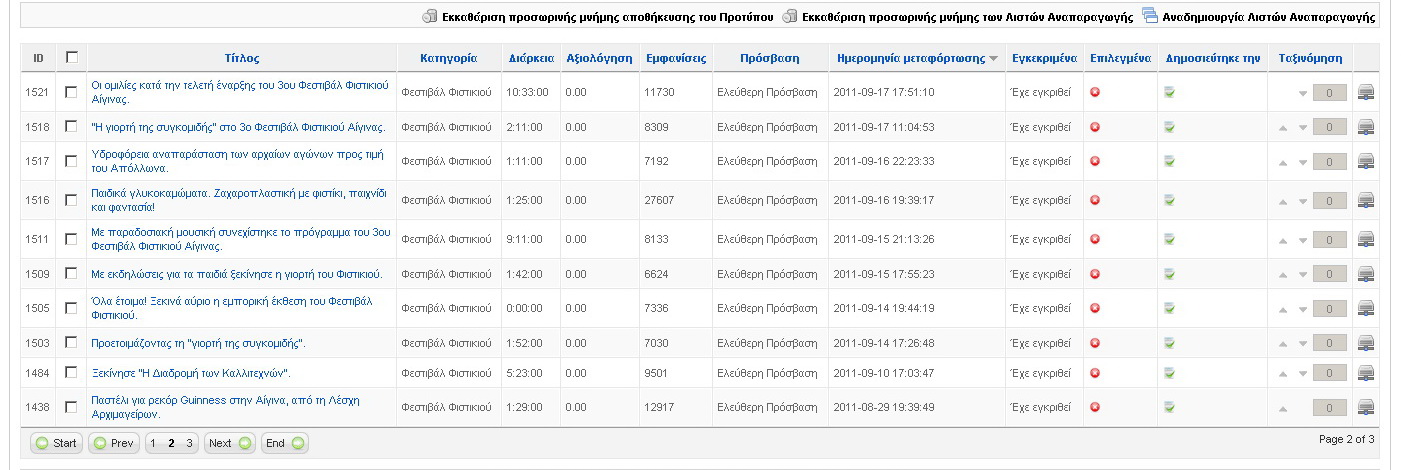Sort by 'Ημερομηνία μεταφόρτωσης' column header
This screenshot has height=470, width=1401.
click(x=910, y=59)
